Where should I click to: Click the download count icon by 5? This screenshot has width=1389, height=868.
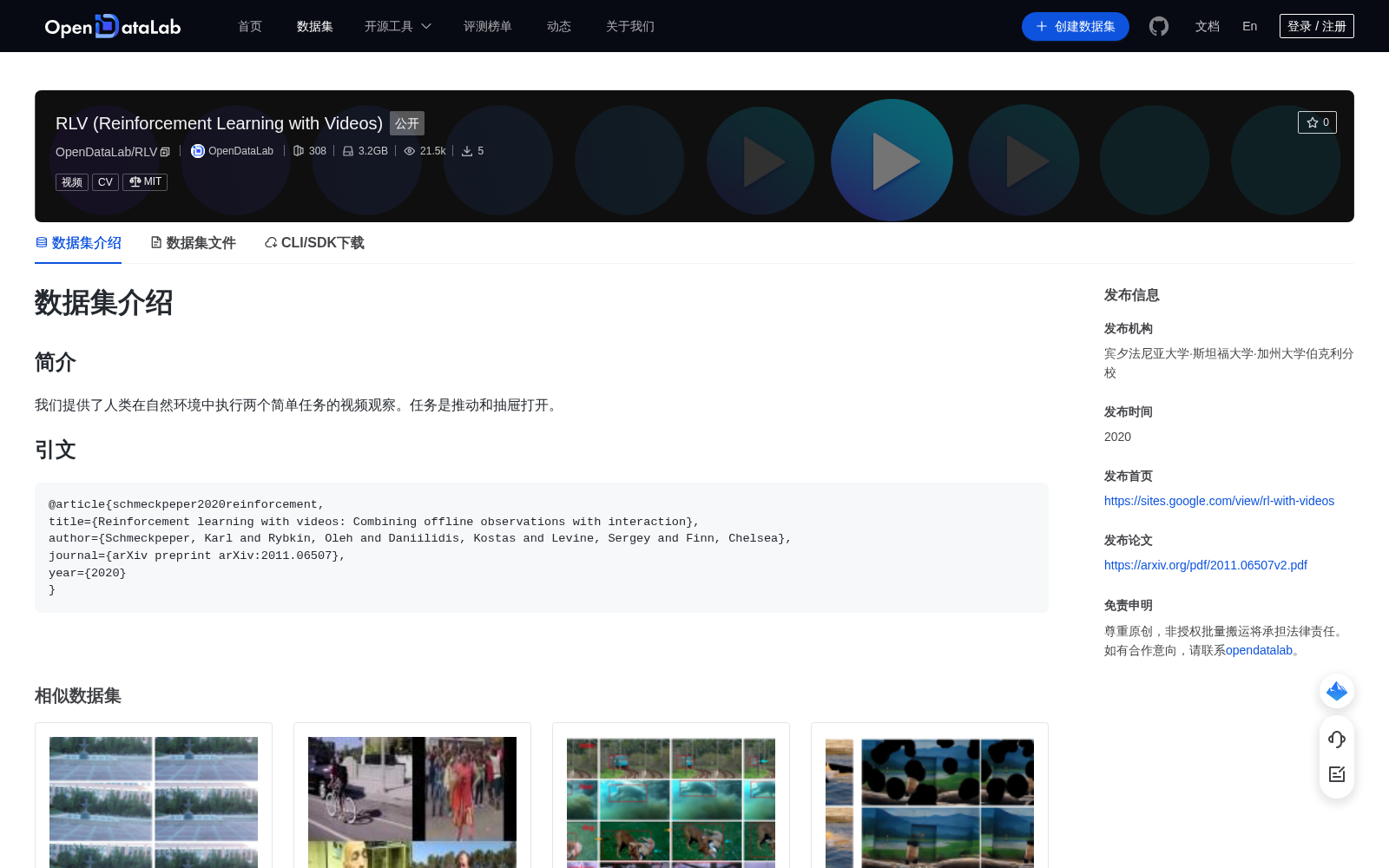click(467, 151)
